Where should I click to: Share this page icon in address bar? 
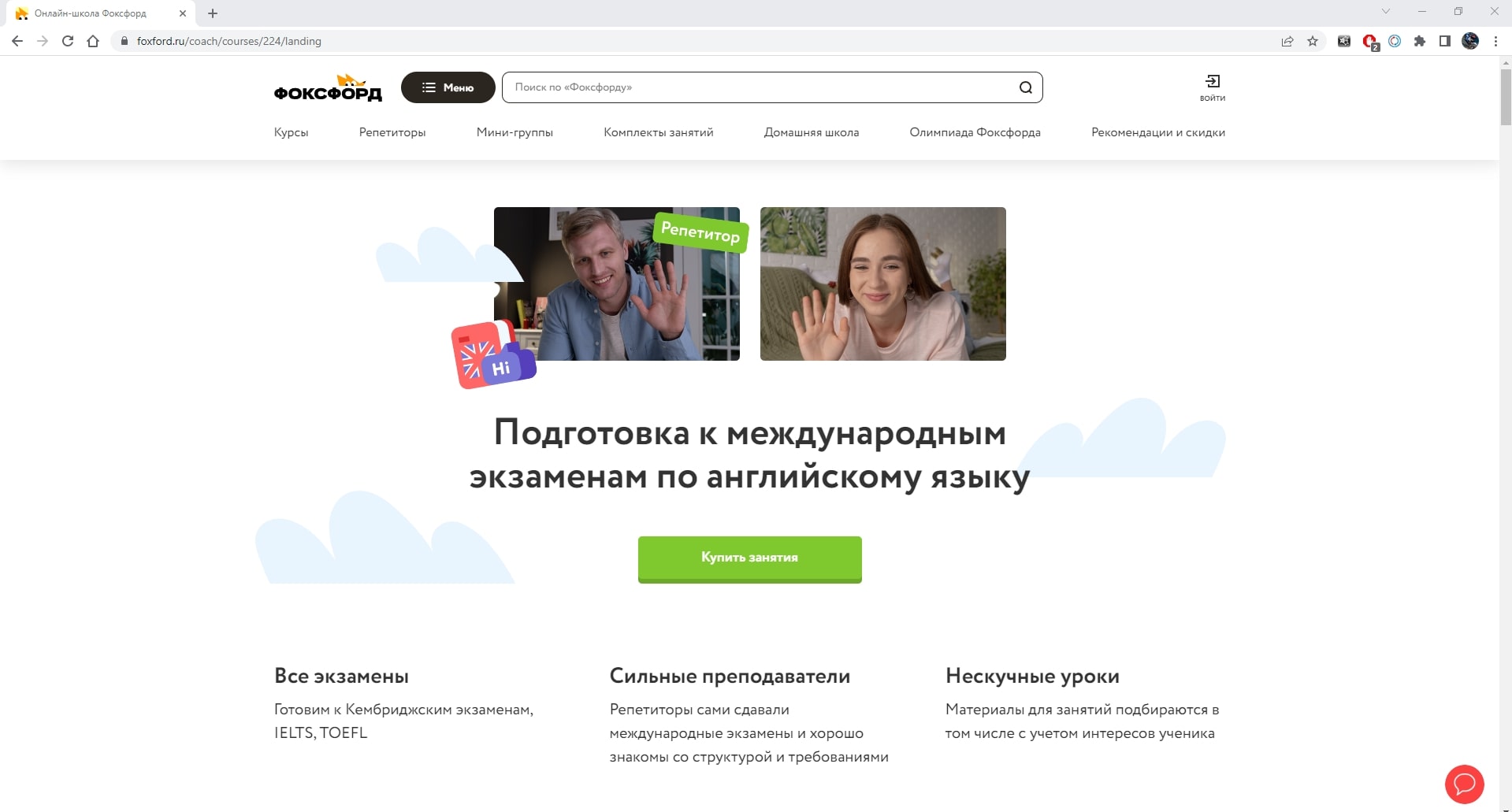pos(1287,41)
